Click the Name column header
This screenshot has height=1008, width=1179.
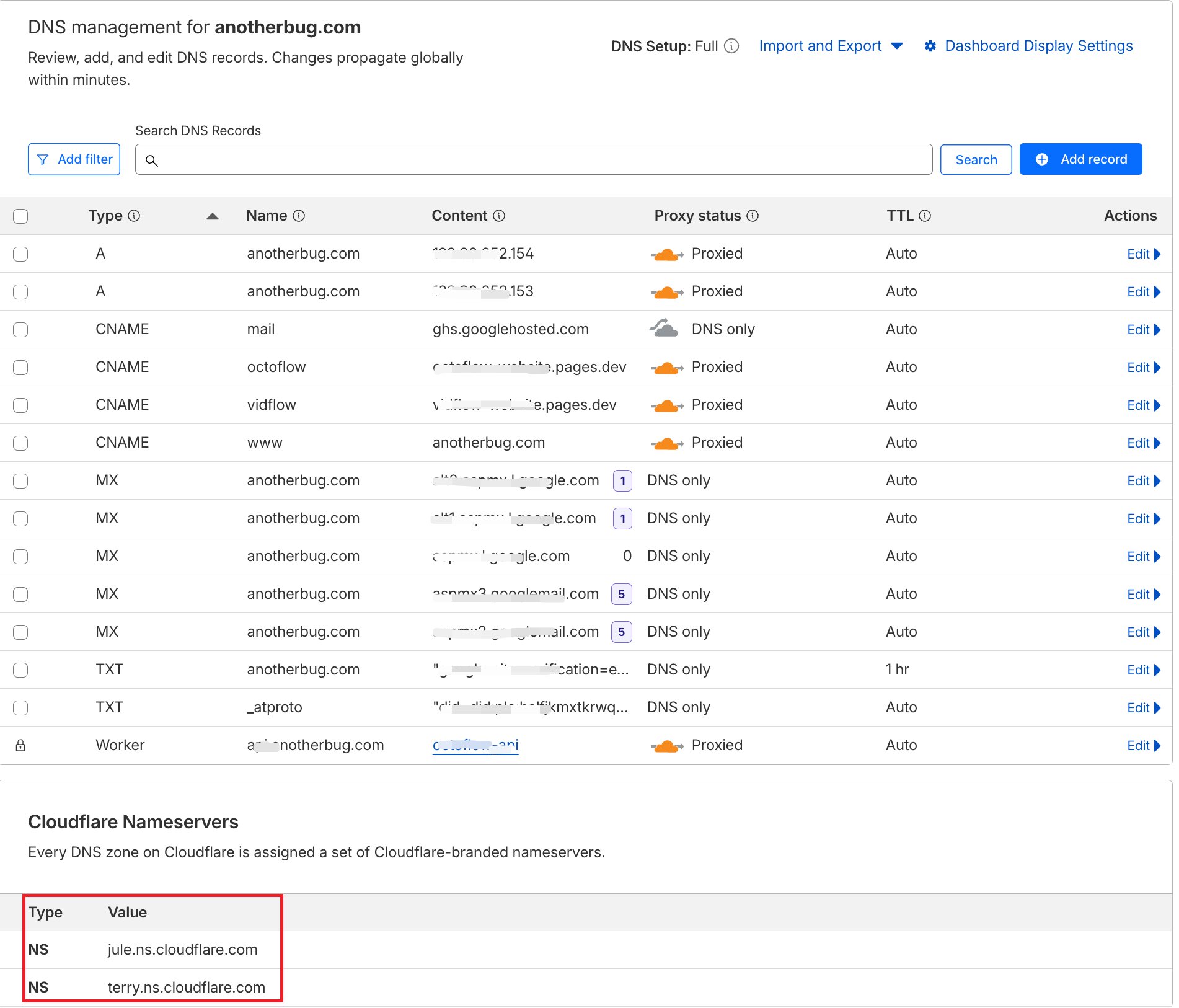coord(267,216)
